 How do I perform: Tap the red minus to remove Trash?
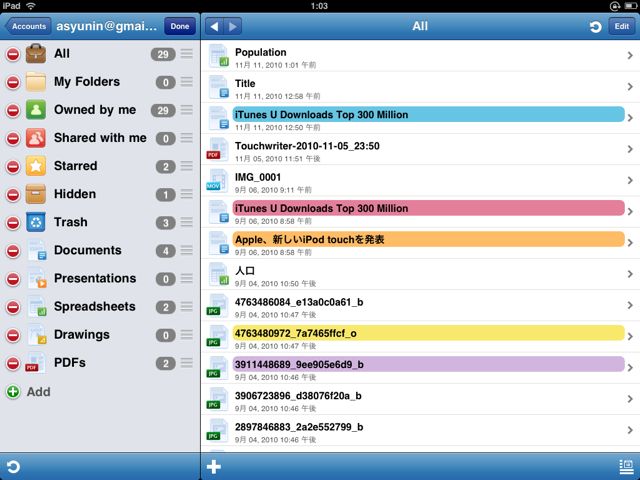tap(13, 222)
